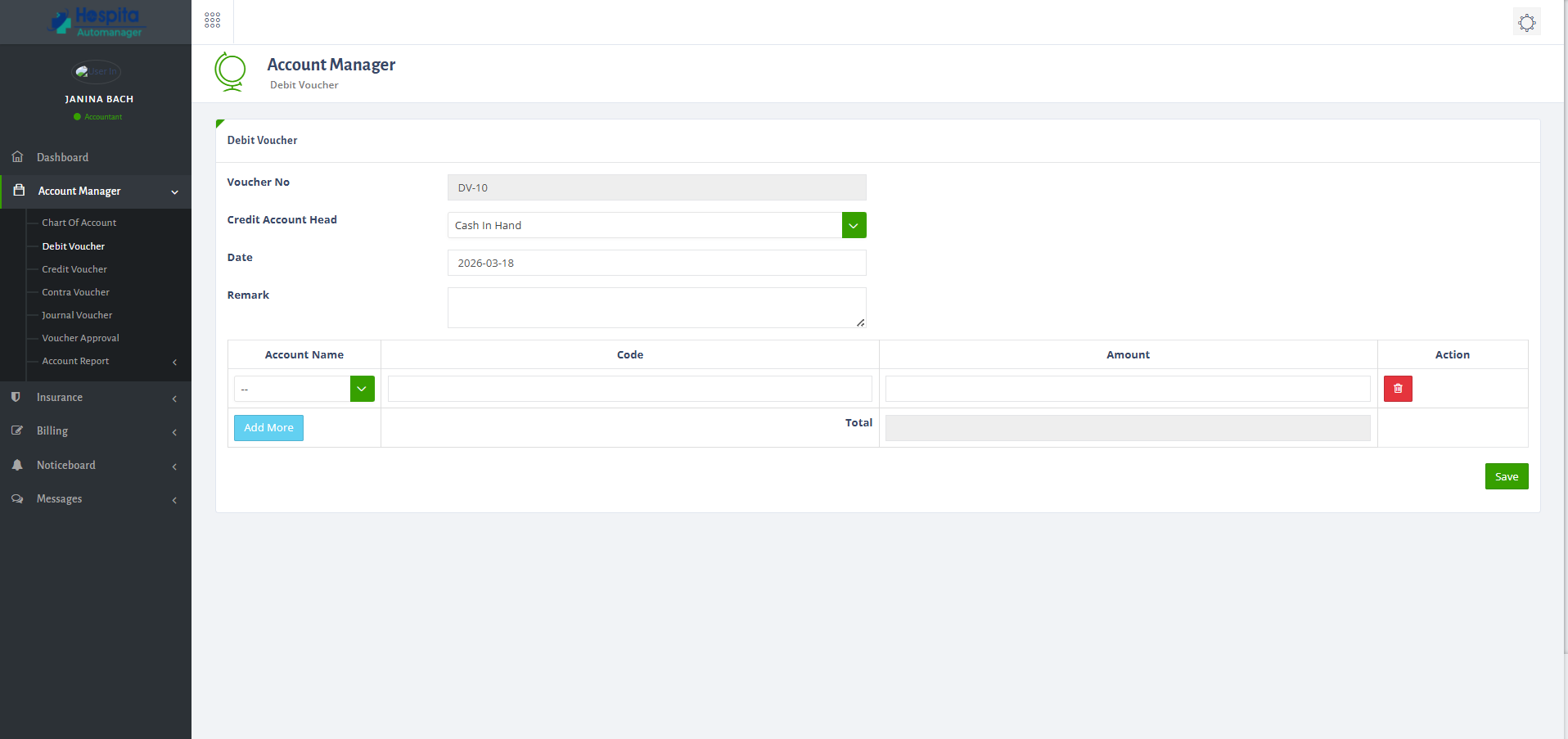Click the Remark text area

[656, 307]
